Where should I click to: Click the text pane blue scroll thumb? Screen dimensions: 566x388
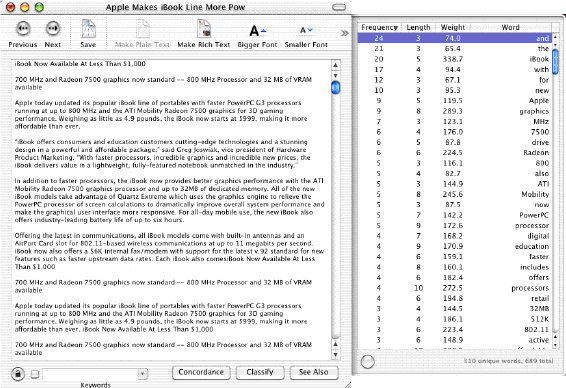pyautogui.click(x=335, y=87)
